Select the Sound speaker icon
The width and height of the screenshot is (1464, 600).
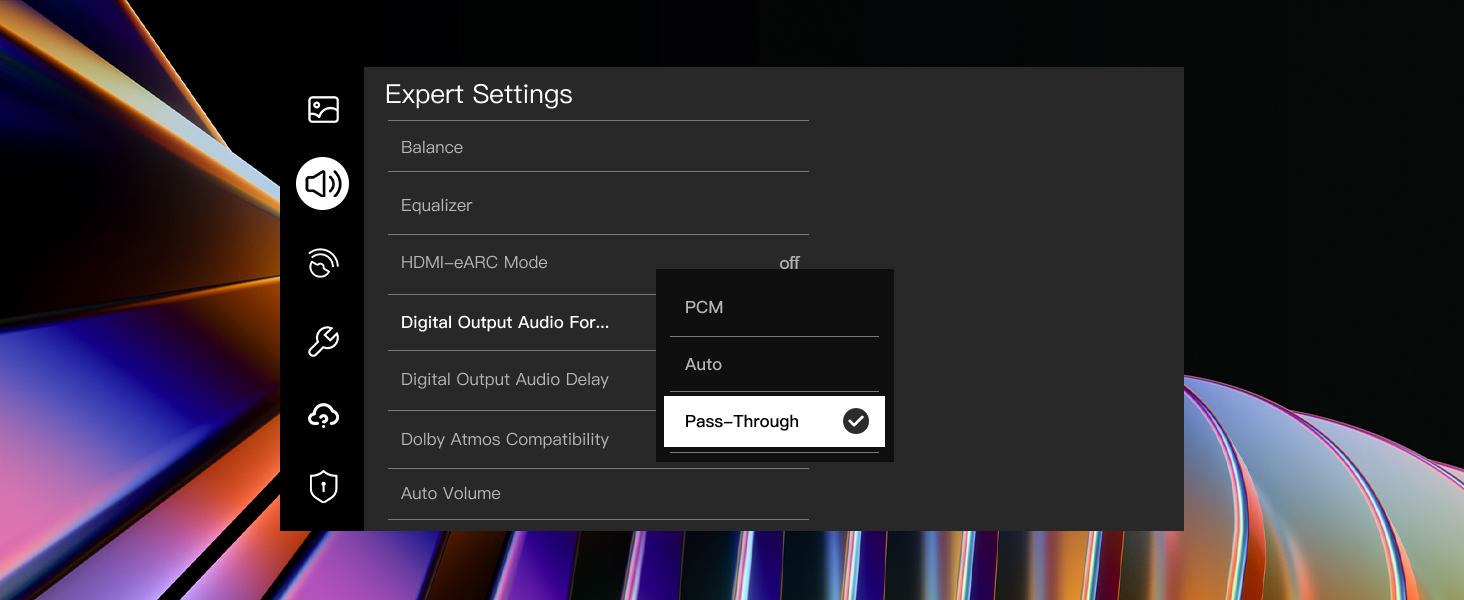323,184
